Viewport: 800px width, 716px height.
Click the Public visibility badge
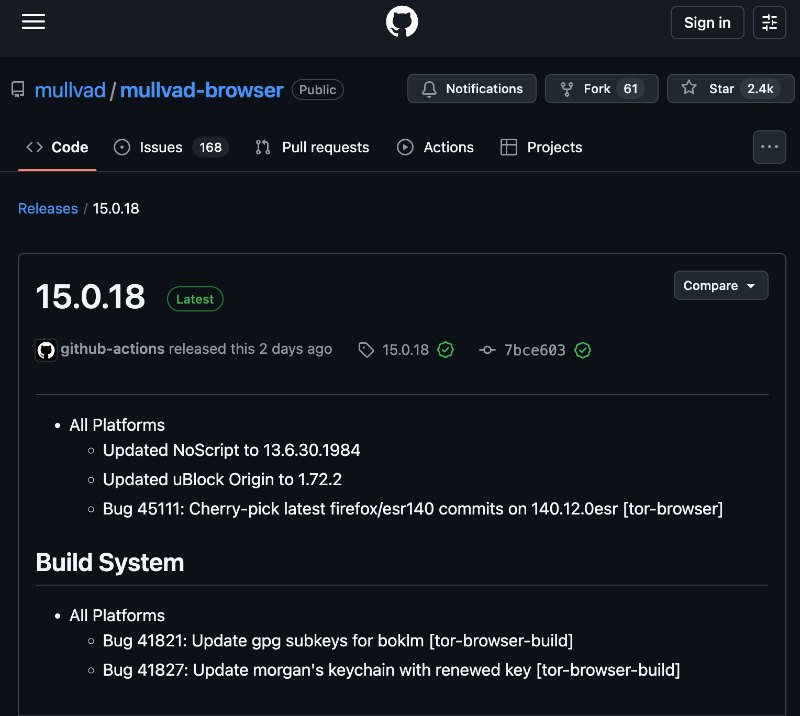pyautogui.click(x=317, y=90)
